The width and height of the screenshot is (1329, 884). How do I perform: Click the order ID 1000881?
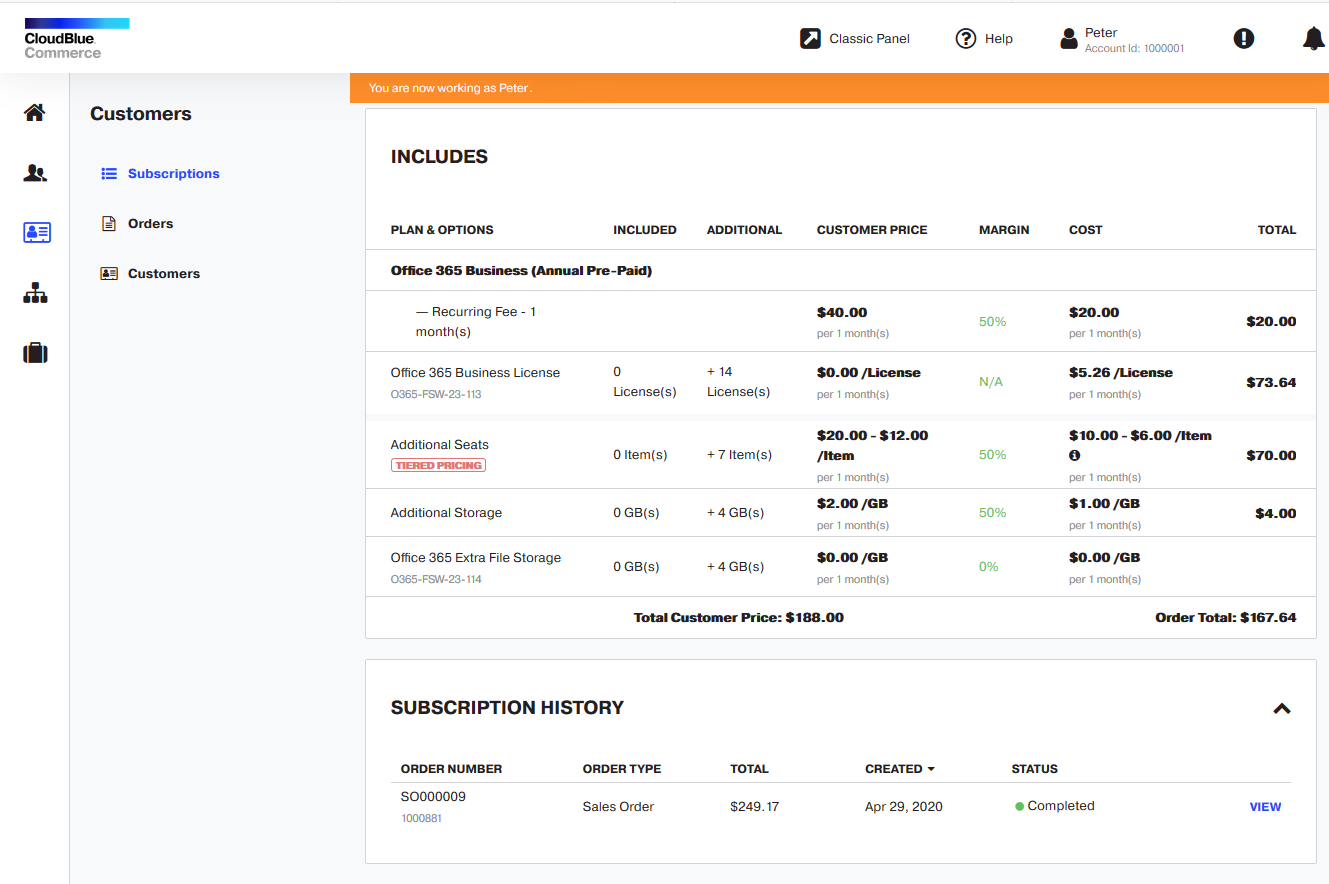421,818
